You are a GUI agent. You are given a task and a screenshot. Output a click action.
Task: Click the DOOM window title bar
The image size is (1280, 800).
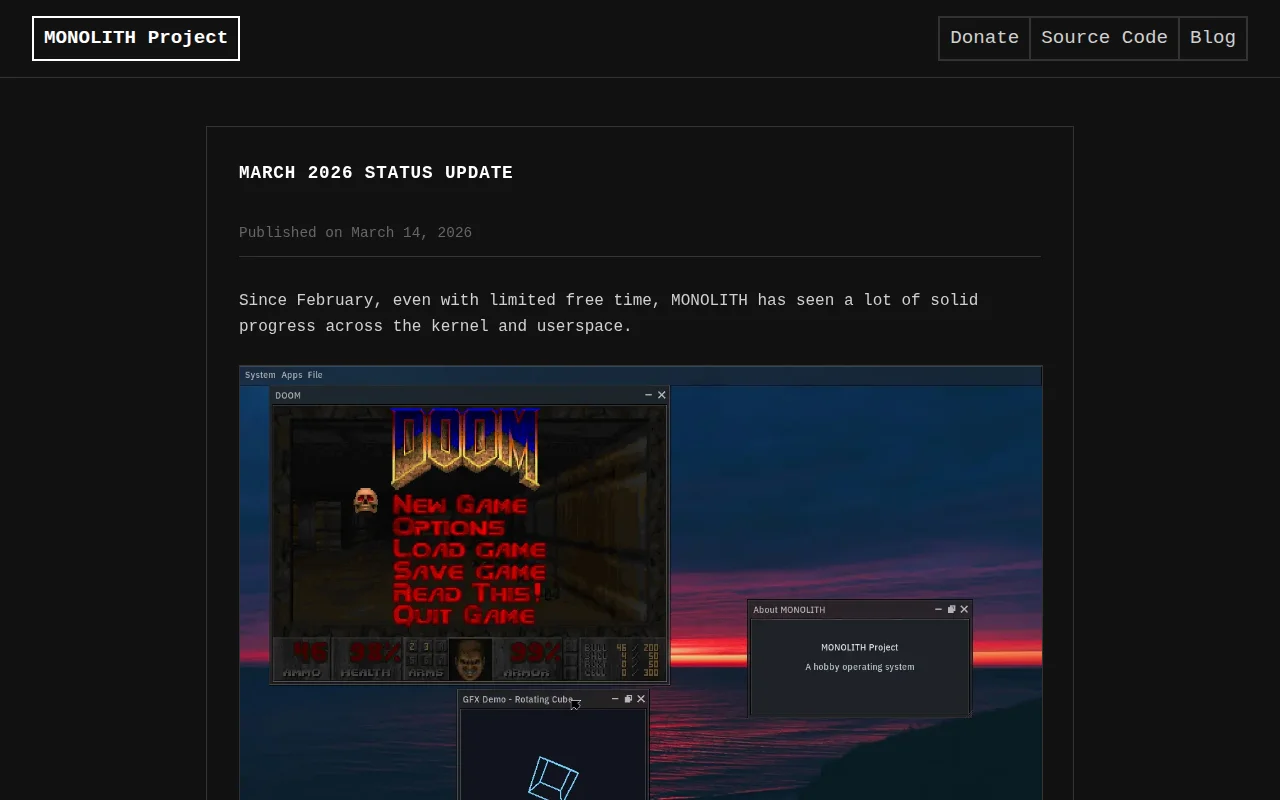[470, 395]
